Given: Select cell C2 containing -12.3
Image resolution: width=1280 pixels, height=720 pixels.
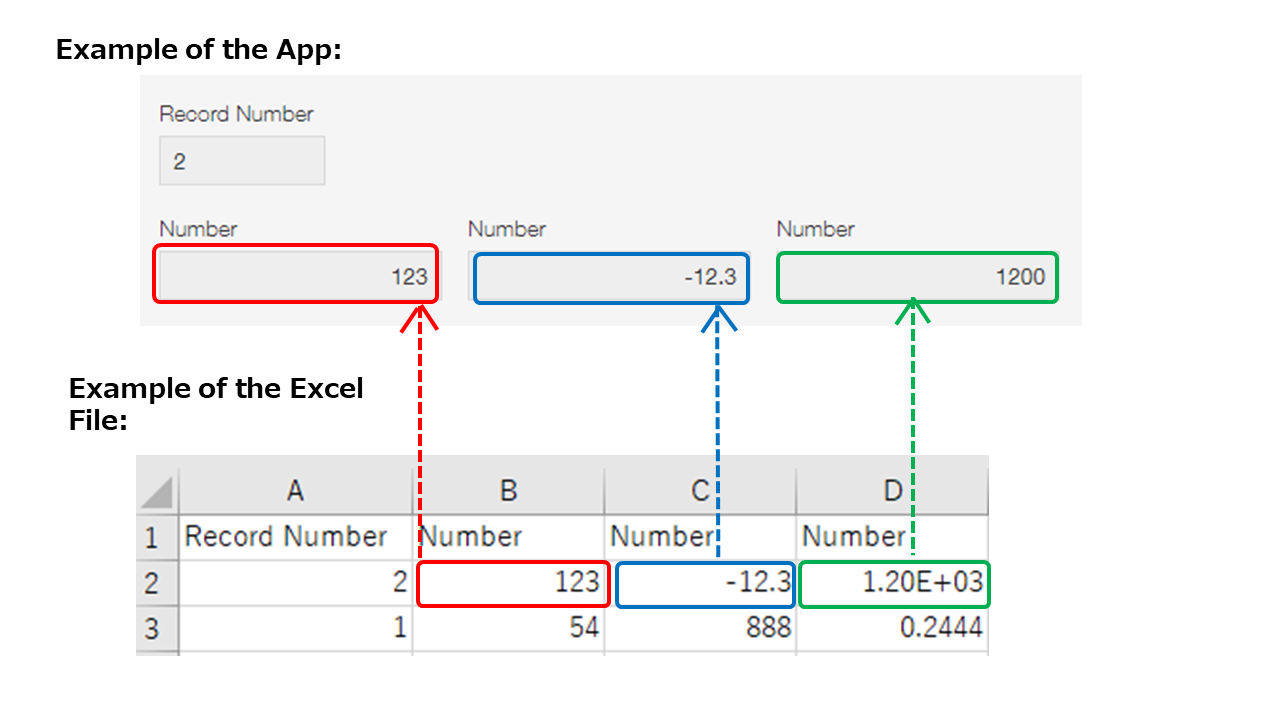Looking at the screenshot, I should 705,583.
